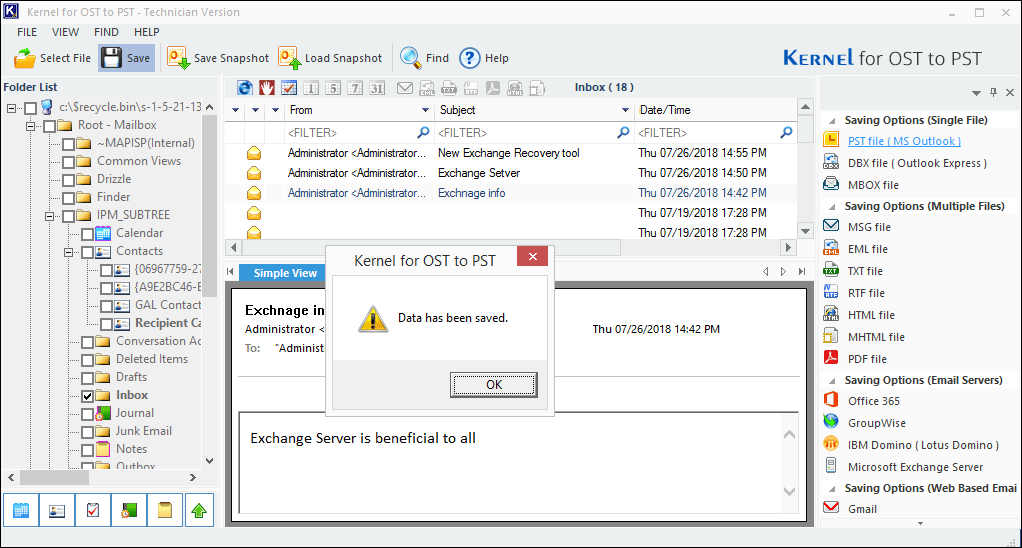1022x548 pixels.
Task: Select the Exchange Setver email row
Action: [510, 173]
